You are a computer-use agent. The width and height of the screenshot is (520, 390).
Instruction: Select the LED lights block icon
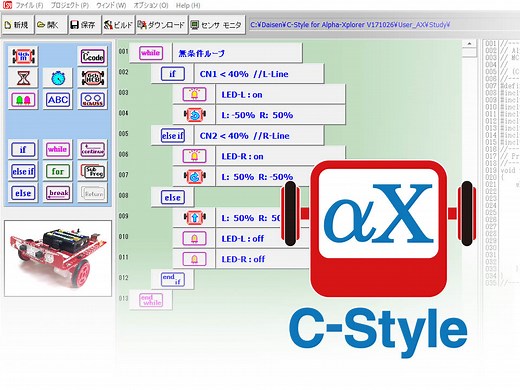[23, 100]
